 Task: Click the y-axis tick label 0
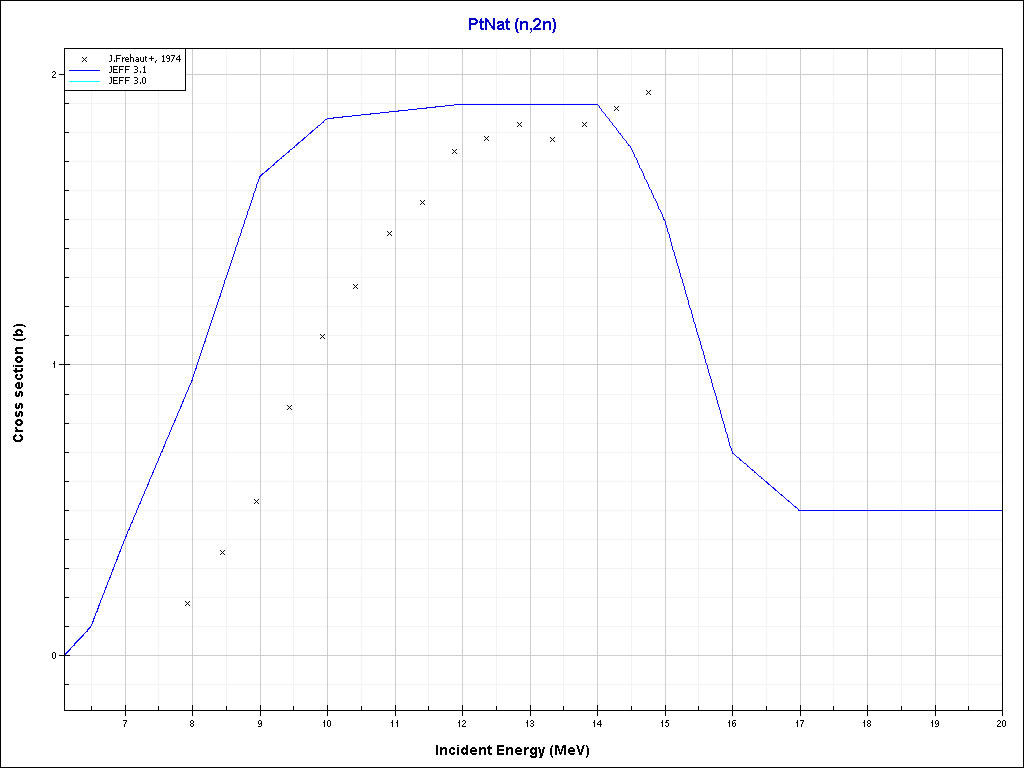[54, 656]
